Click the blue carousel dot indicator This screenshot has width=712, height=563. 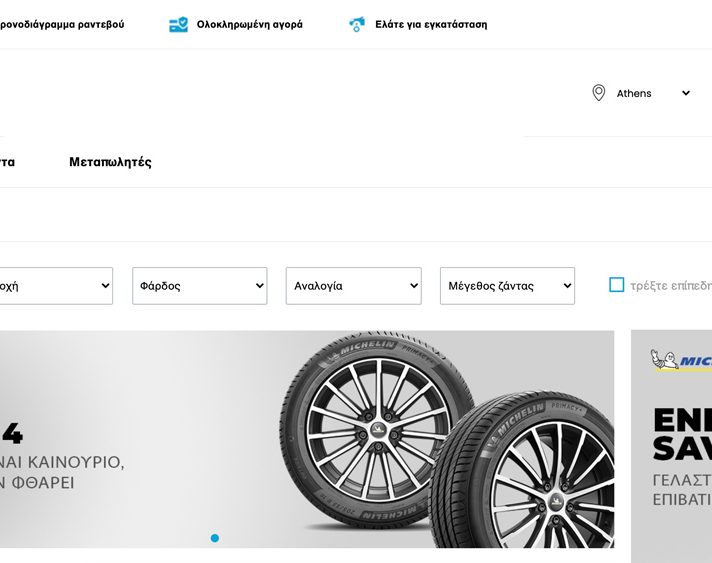[x=215, y=538]
